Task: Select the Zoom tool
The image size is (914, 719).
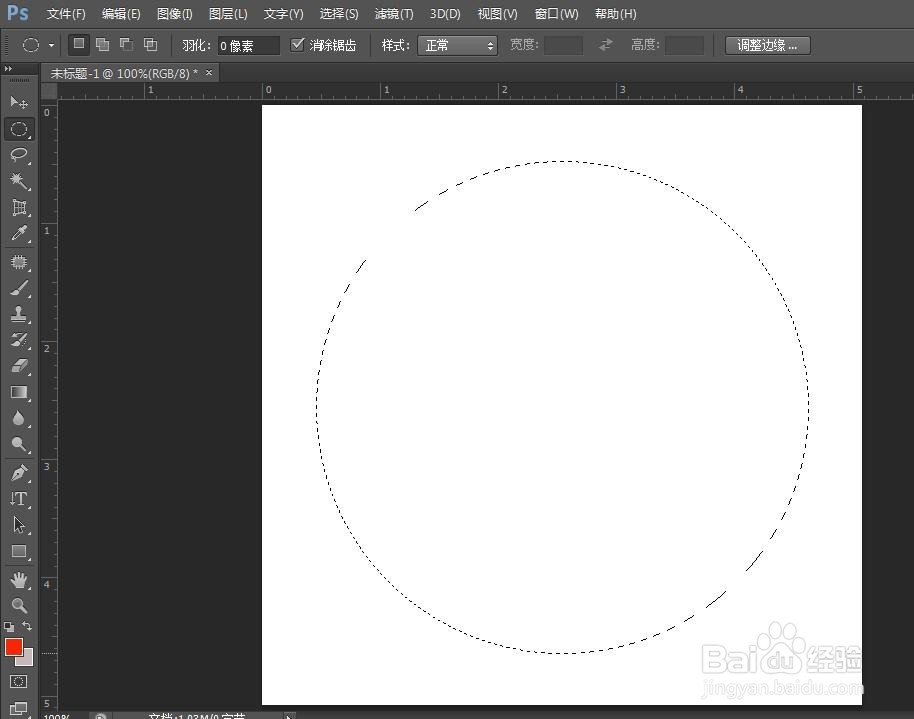Action: click(x=19, y=605)
